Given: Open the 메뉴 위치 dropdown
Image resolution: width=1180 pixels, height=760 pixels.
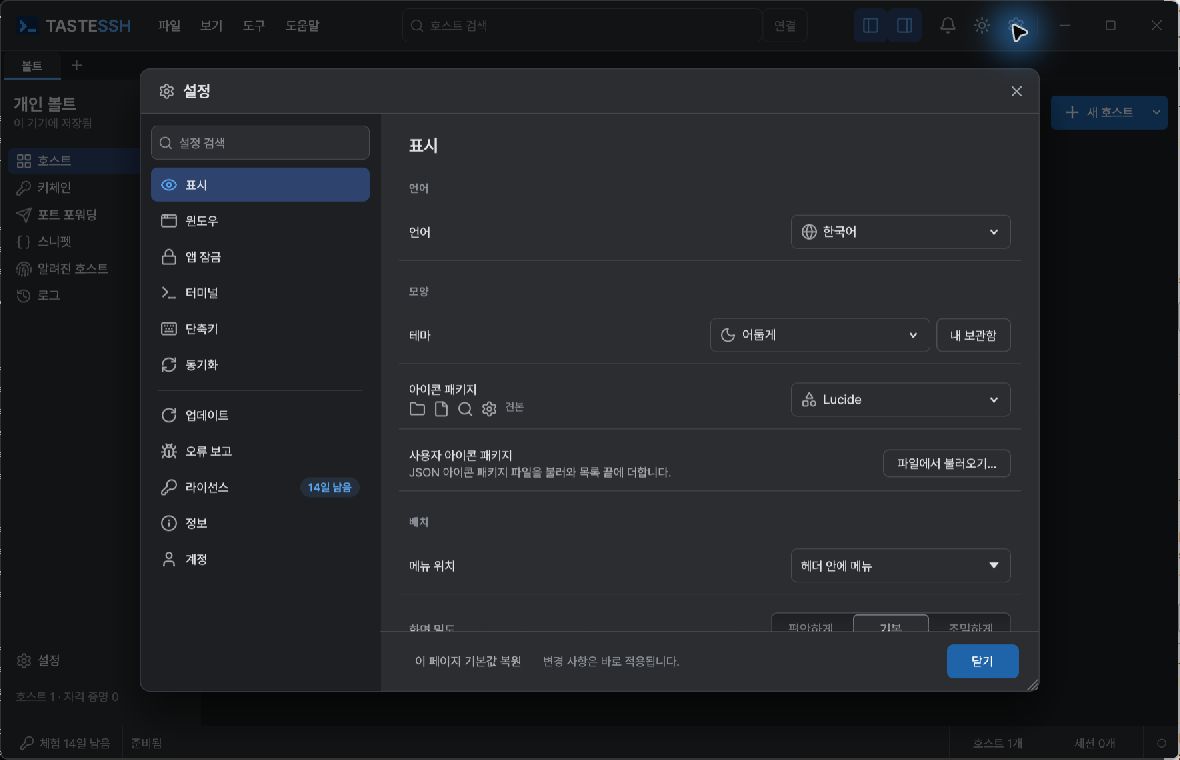Looking at the screenshot, I should 900,566.
